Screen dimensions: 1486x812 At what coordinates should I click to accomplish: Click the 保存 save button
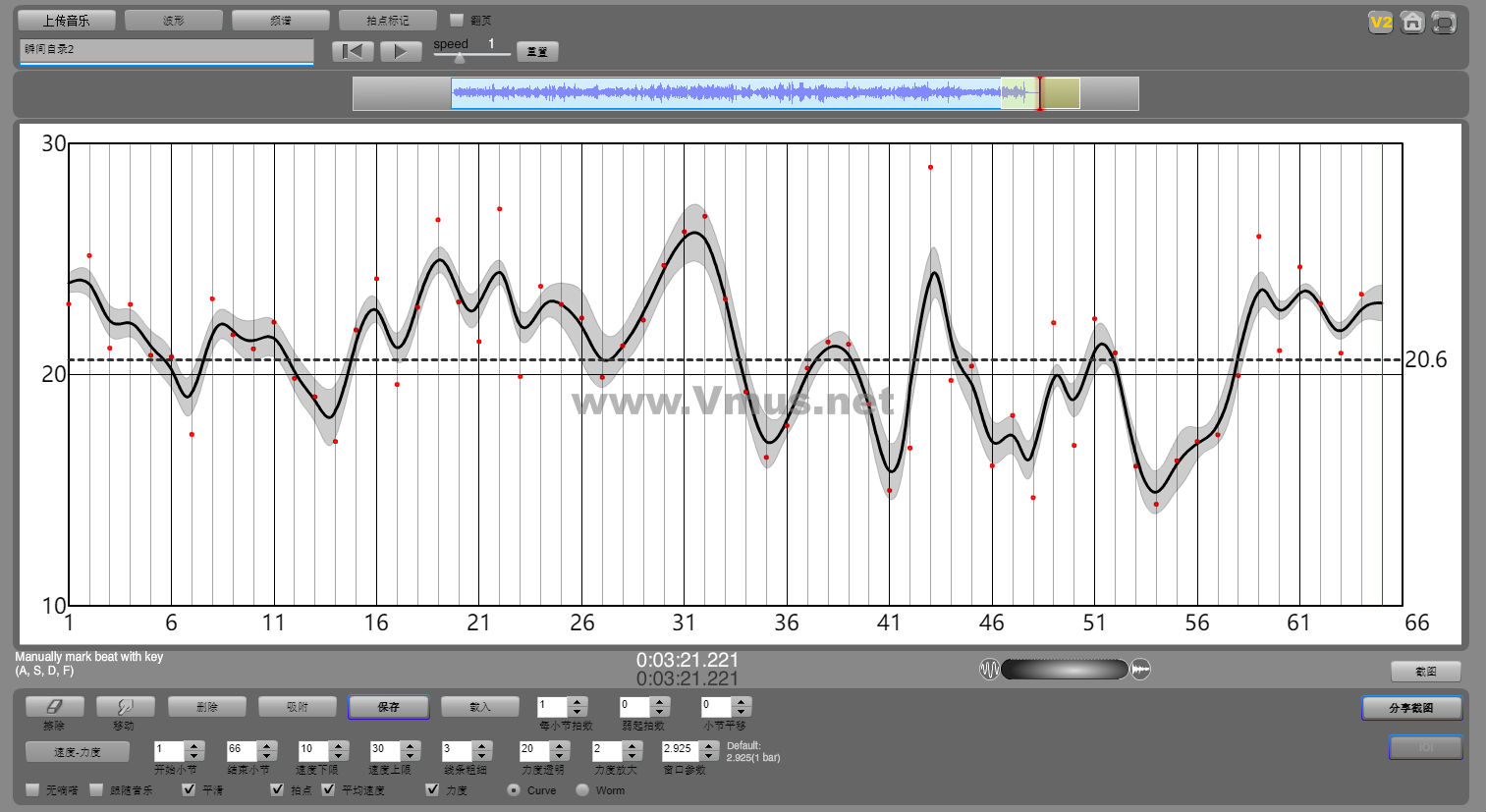tap(388, 706)
